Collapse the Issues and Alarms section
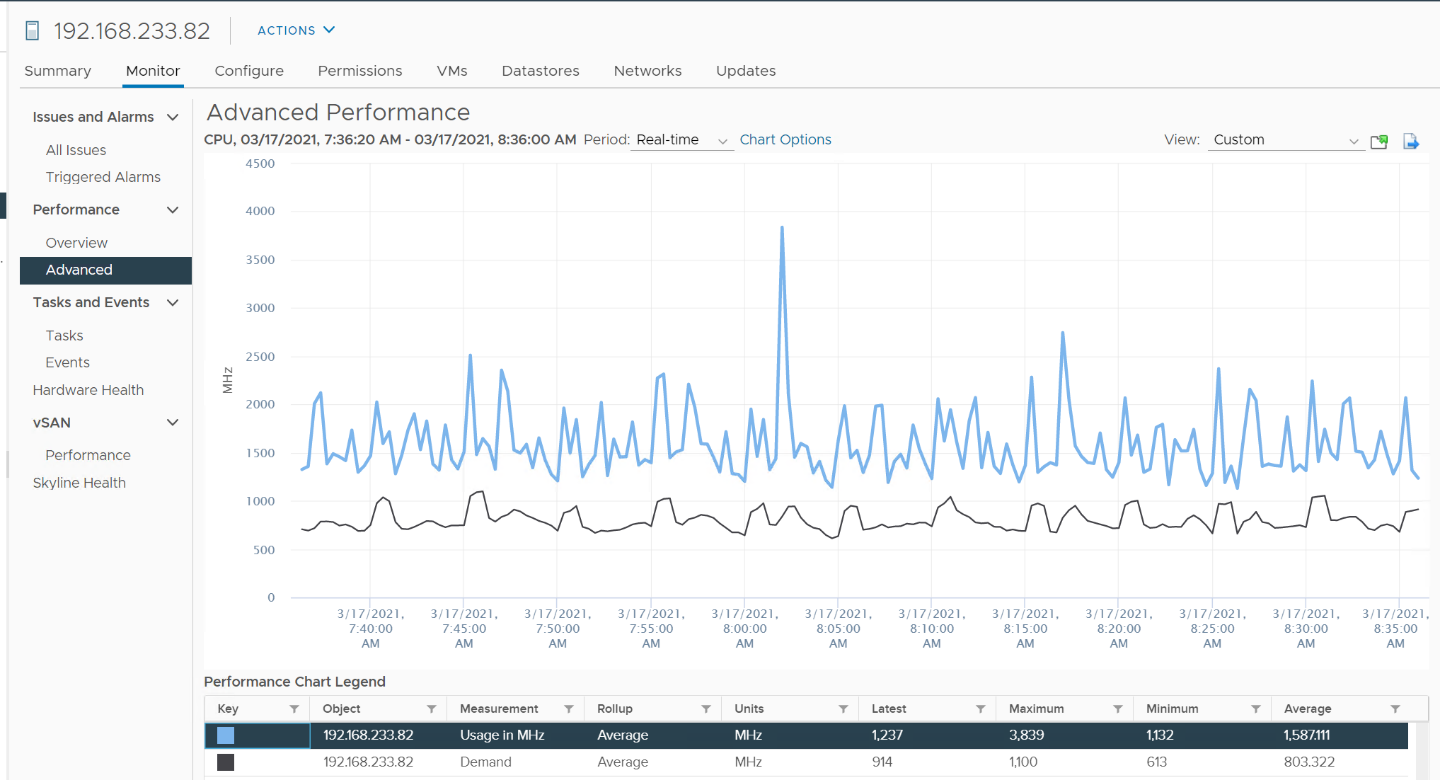Image resolution: width=1440 pixels, height=780 pixels. click(172, 117)
